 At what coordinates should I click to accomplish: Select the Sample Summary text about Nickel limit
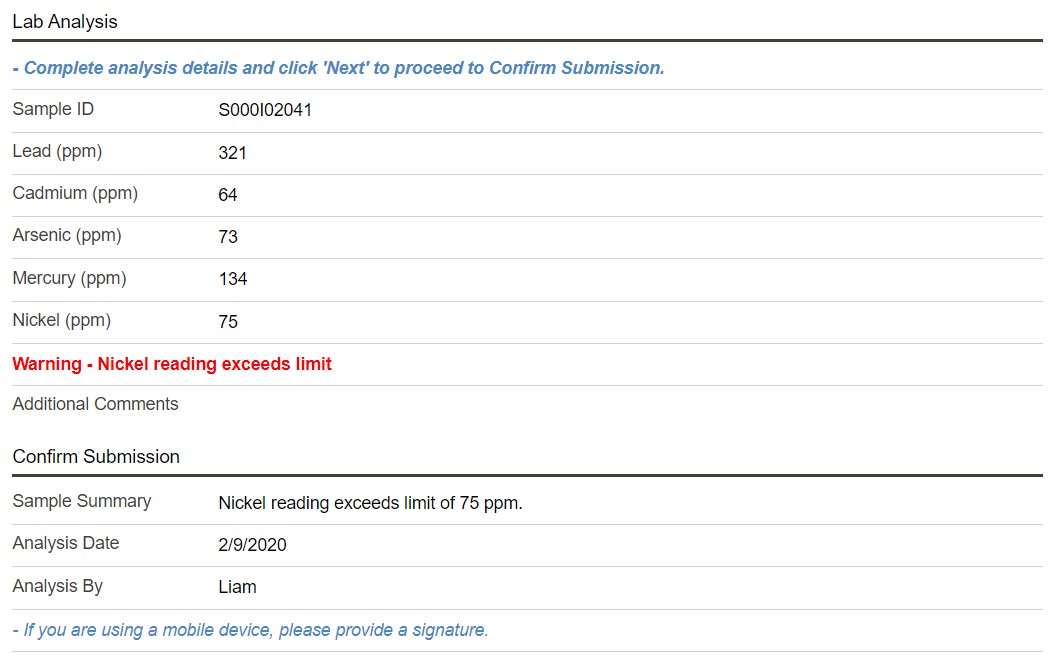pyautogui.click(x=370, y=503)
